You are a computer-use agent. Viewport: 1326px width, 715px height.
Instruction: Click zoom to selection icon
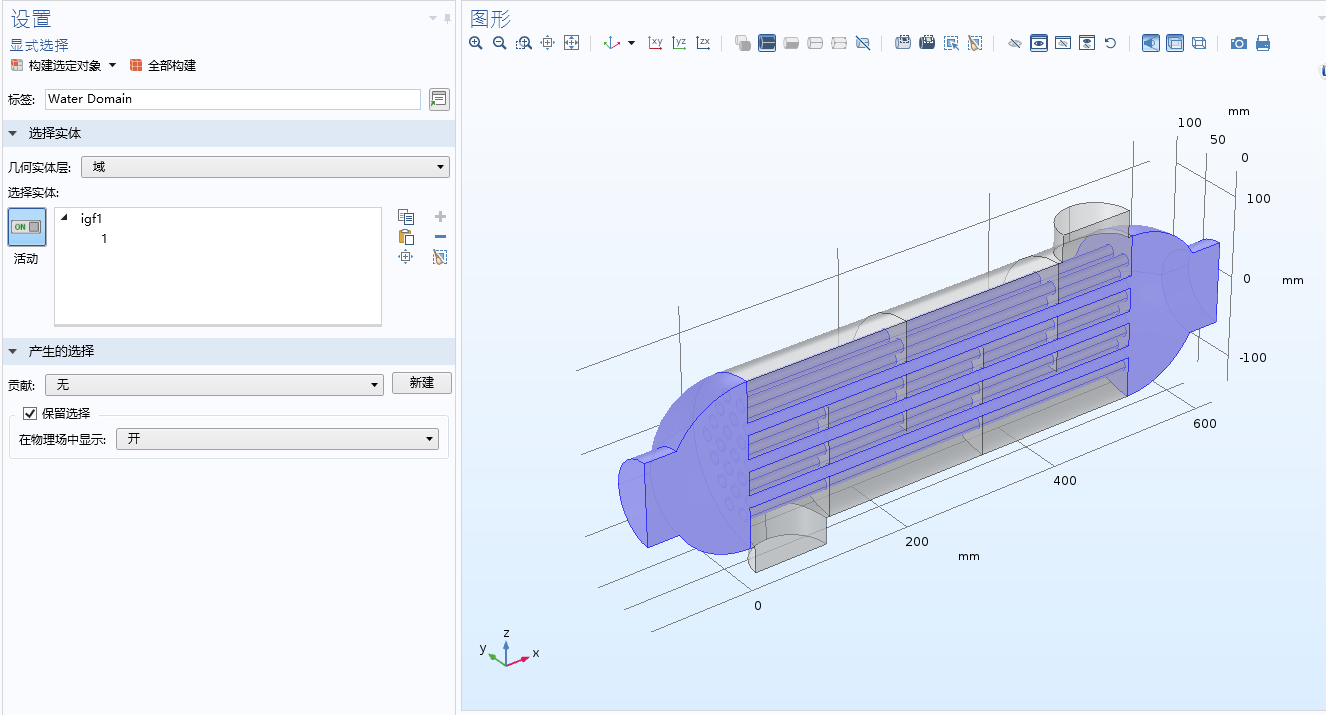pyautogui.click(x=548, y=43)
